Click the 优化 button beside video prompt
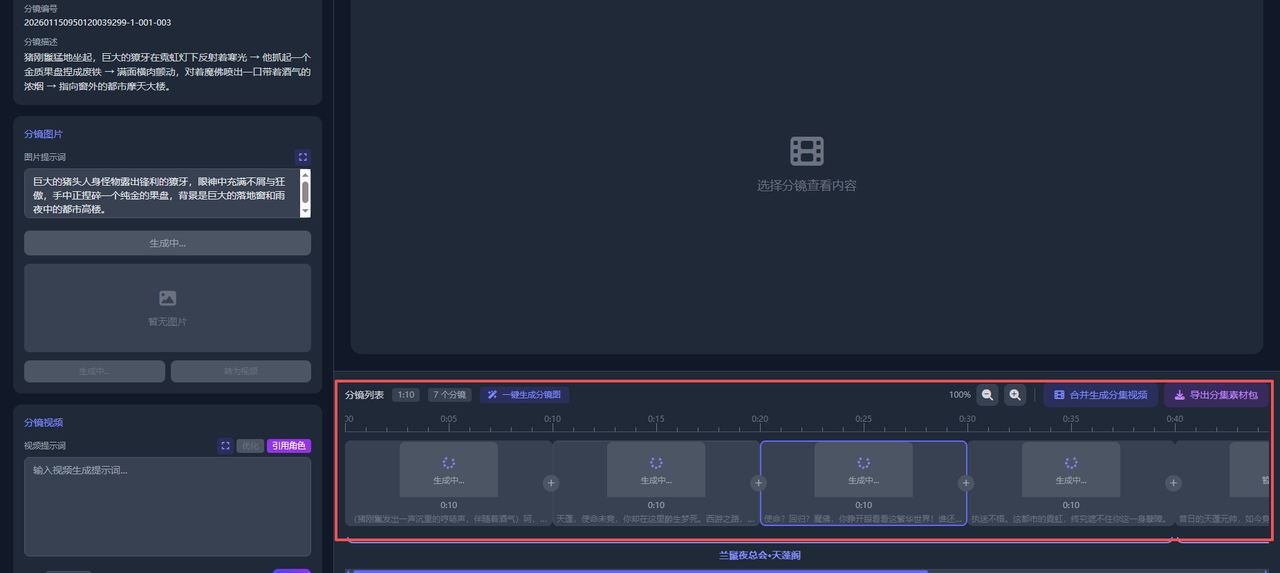 click(x=250, y=446)
